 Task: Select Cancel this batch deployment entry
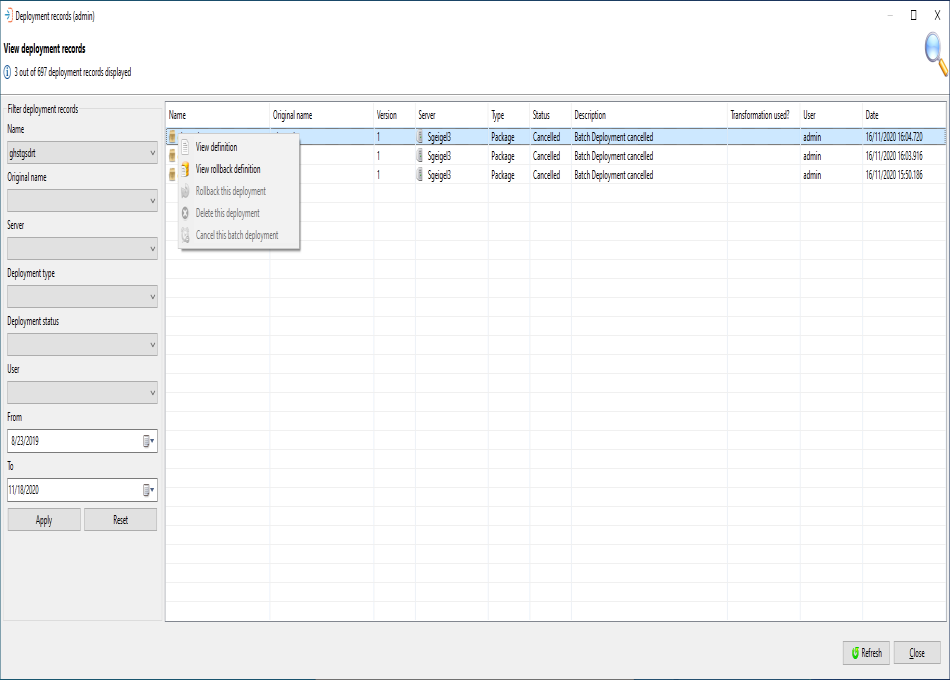coord(239,235)
